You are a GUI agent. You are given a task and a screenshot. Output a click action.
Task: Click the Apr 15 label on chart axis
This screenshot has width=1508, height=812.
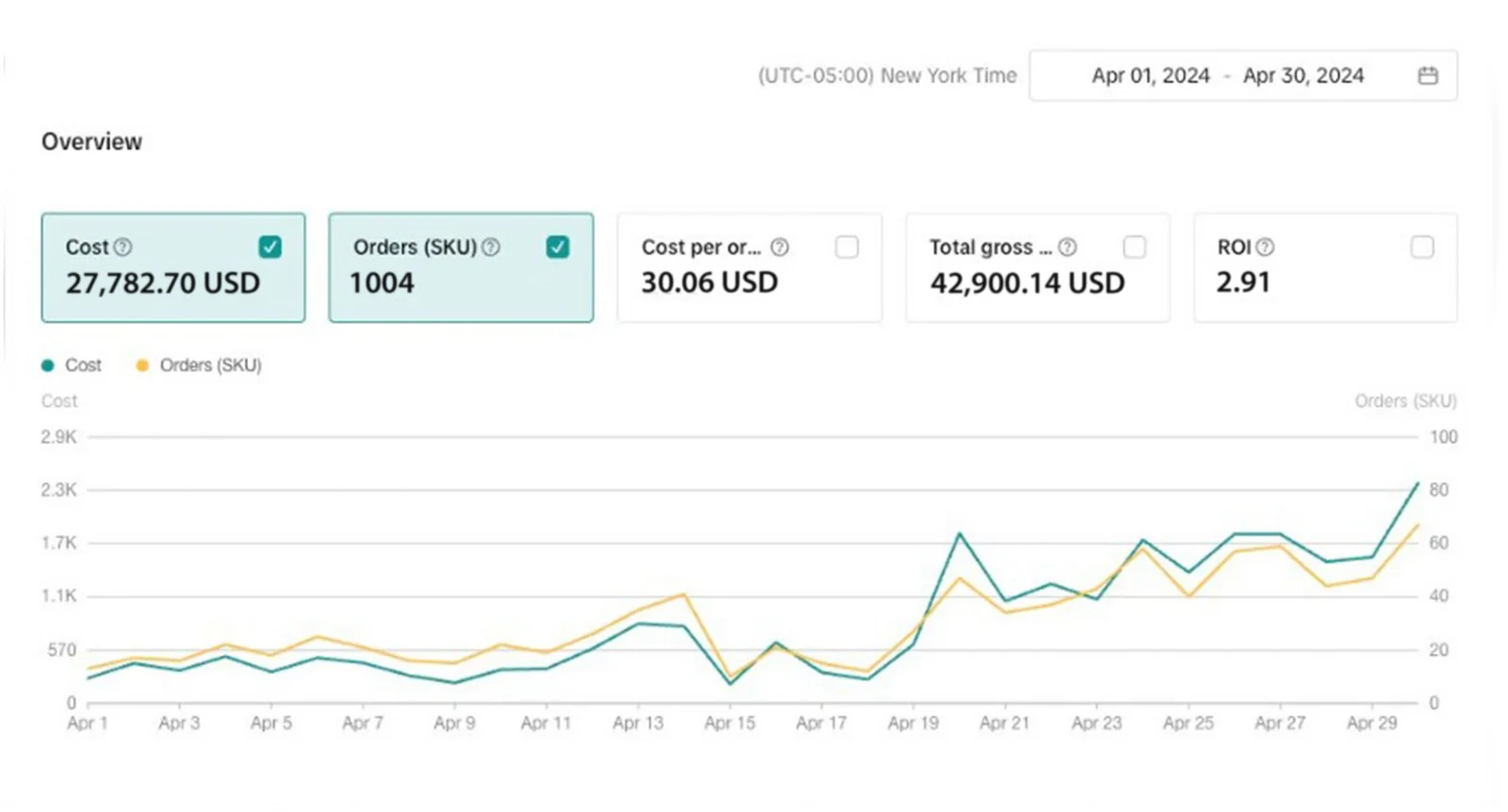click(x=729, y=723)
